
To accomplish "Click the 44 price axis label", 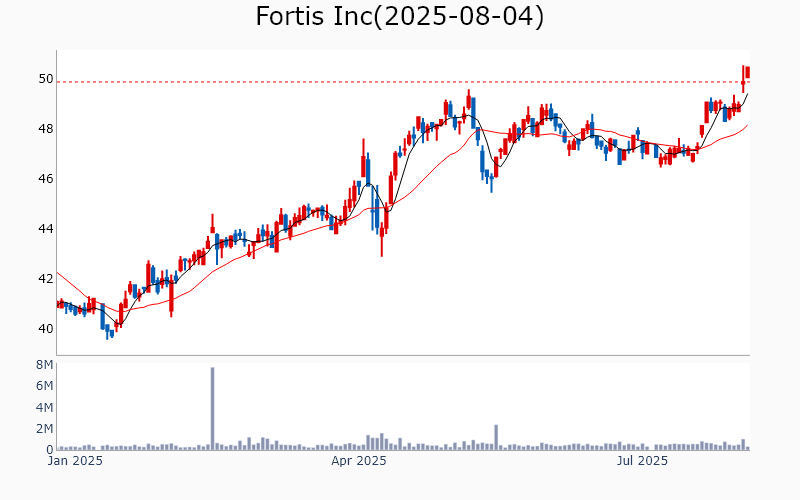I will (x=46, y=229).
